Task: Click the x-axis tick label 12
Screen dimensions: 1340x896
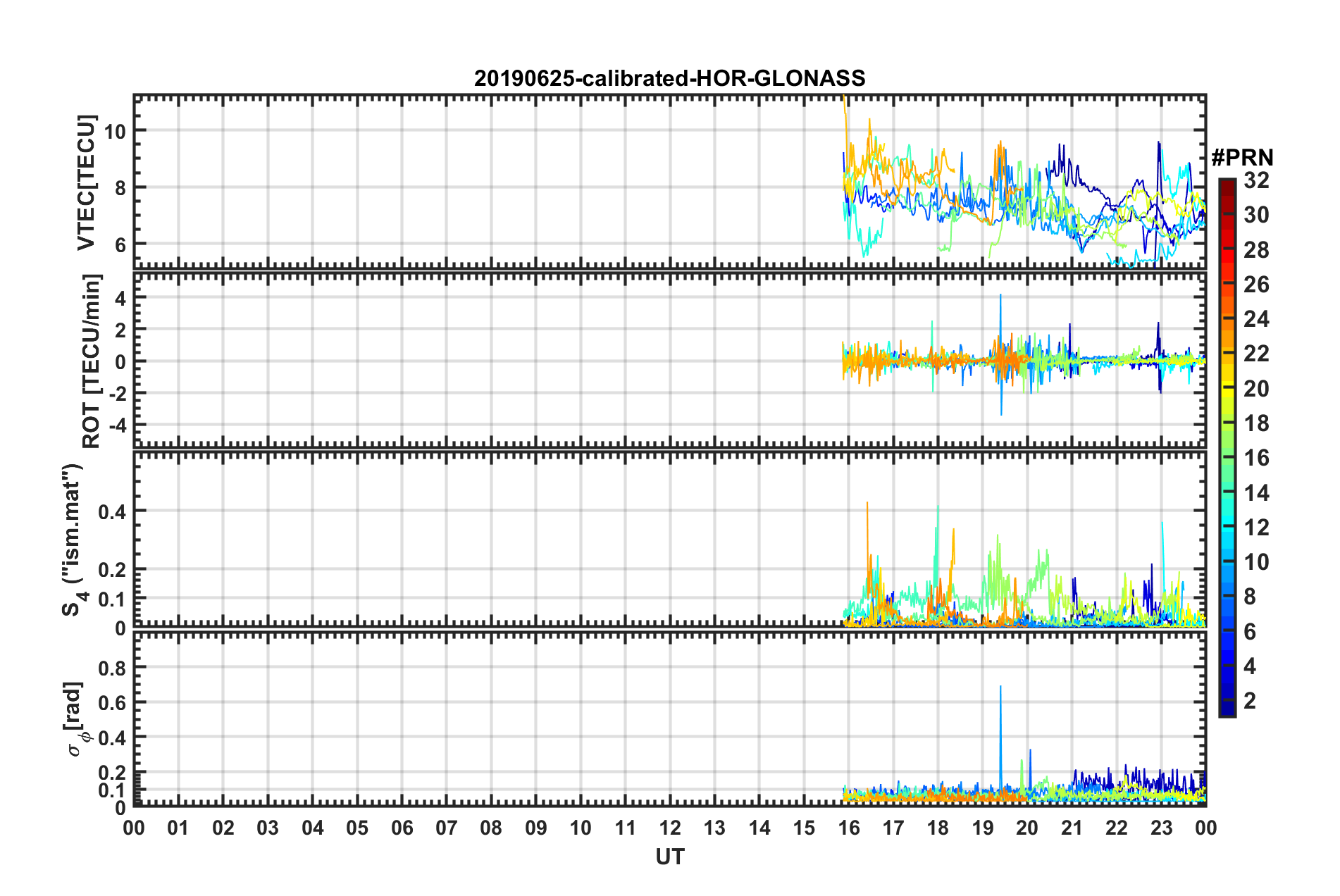Action: click(670, 828)
